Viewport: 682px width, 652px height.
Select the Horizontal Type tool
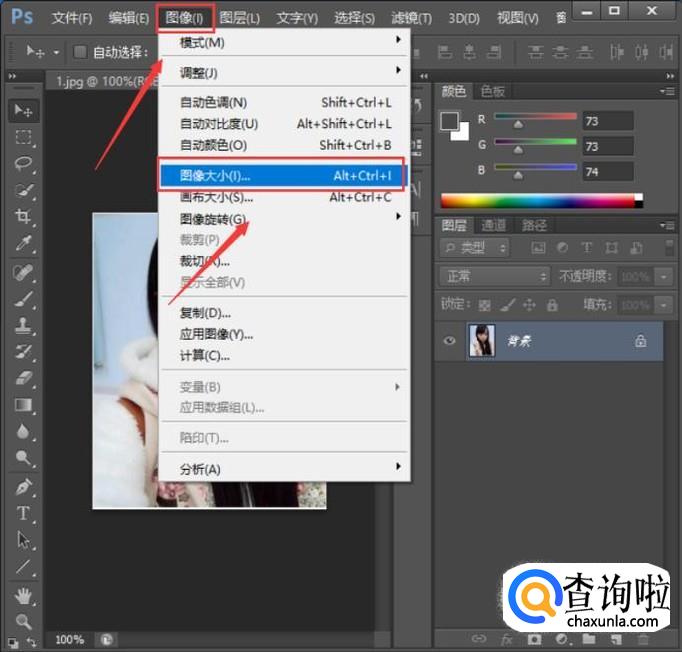(24, 513)
